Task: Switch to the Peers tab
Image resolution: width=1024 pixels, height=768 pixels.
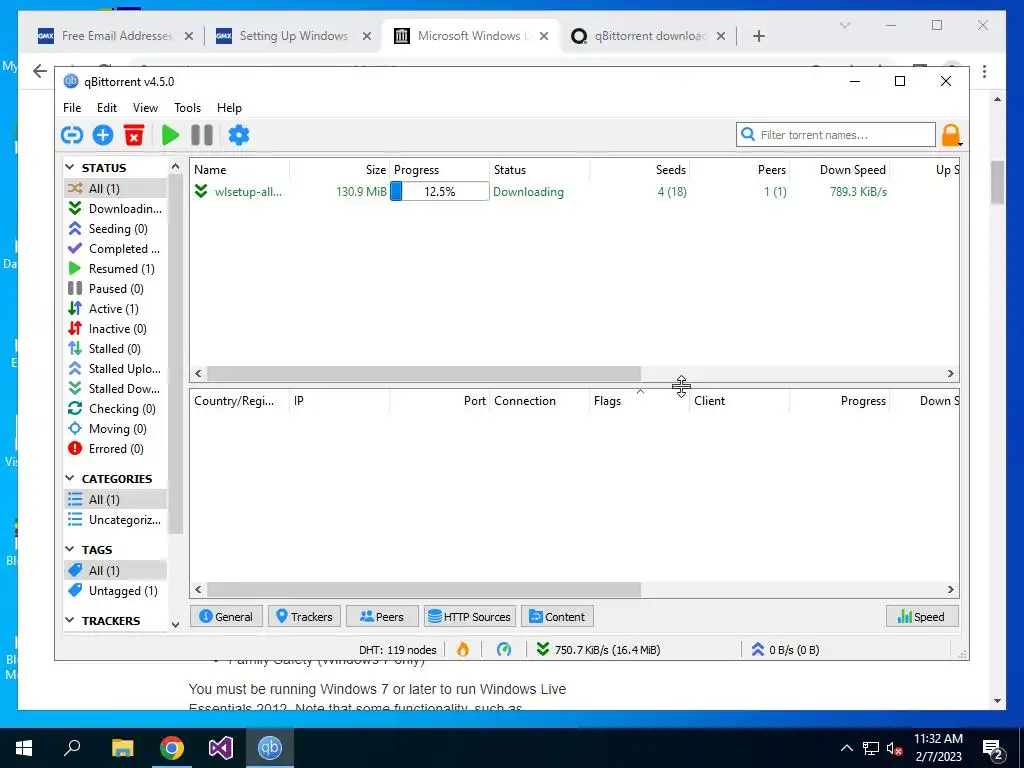Action: point(382,616)
